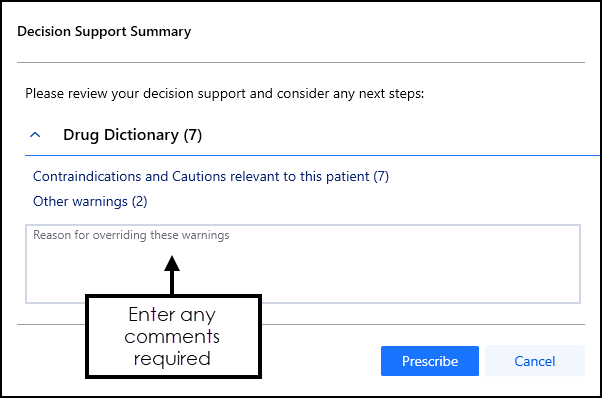
Task: Select the Decision Support Summary title text
Action: [104, 31]
